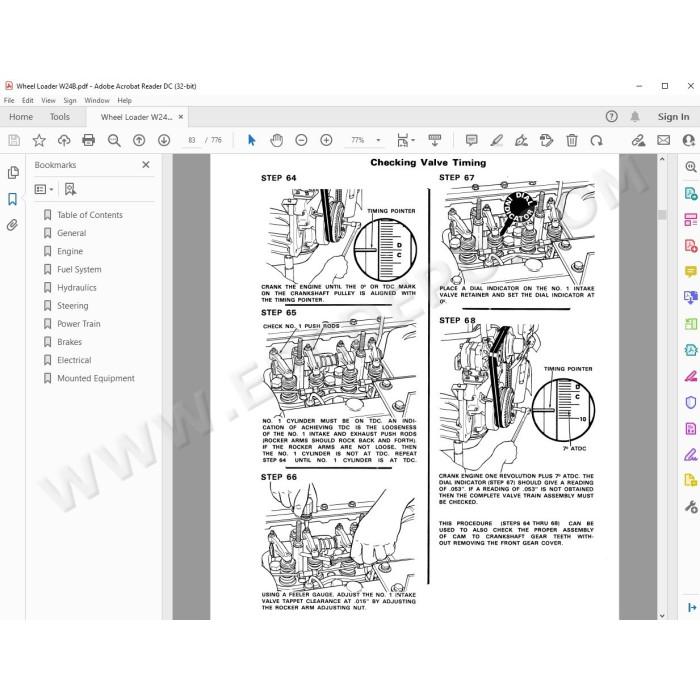Jump to Mounted Equipment bookmark
This screenshot has height=700, width=700.
[x=96, y=378]
